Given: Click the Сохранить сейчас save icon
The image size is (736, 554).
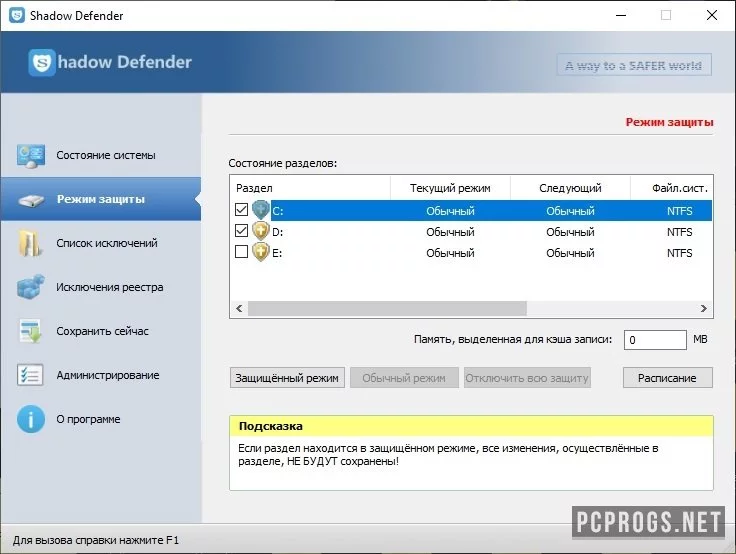Looking at the screenshot, I should pos(31,331).
